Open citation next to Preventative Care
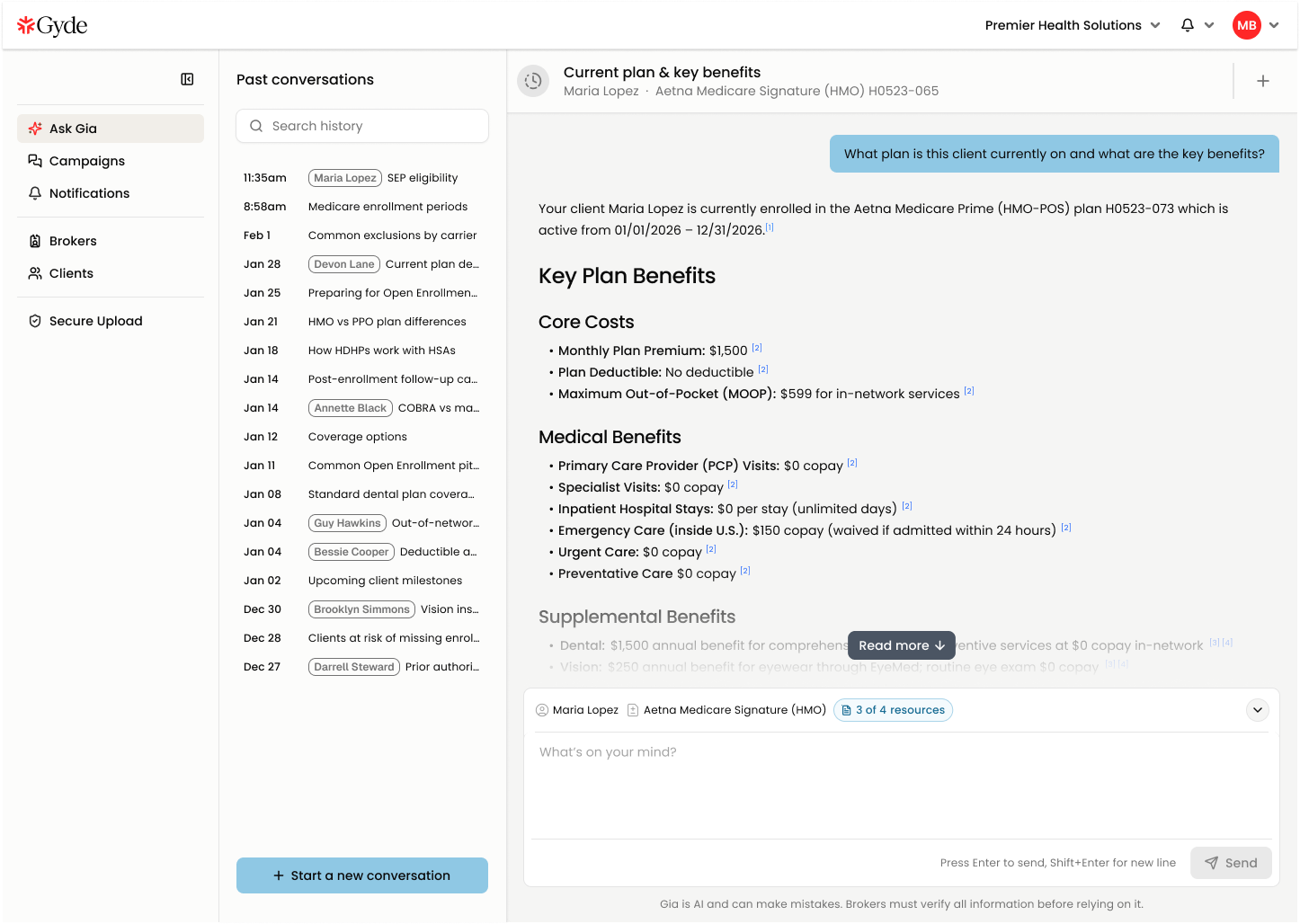Image resolution: width=1300 pixels, height=924 pixels. pos(745,571)
